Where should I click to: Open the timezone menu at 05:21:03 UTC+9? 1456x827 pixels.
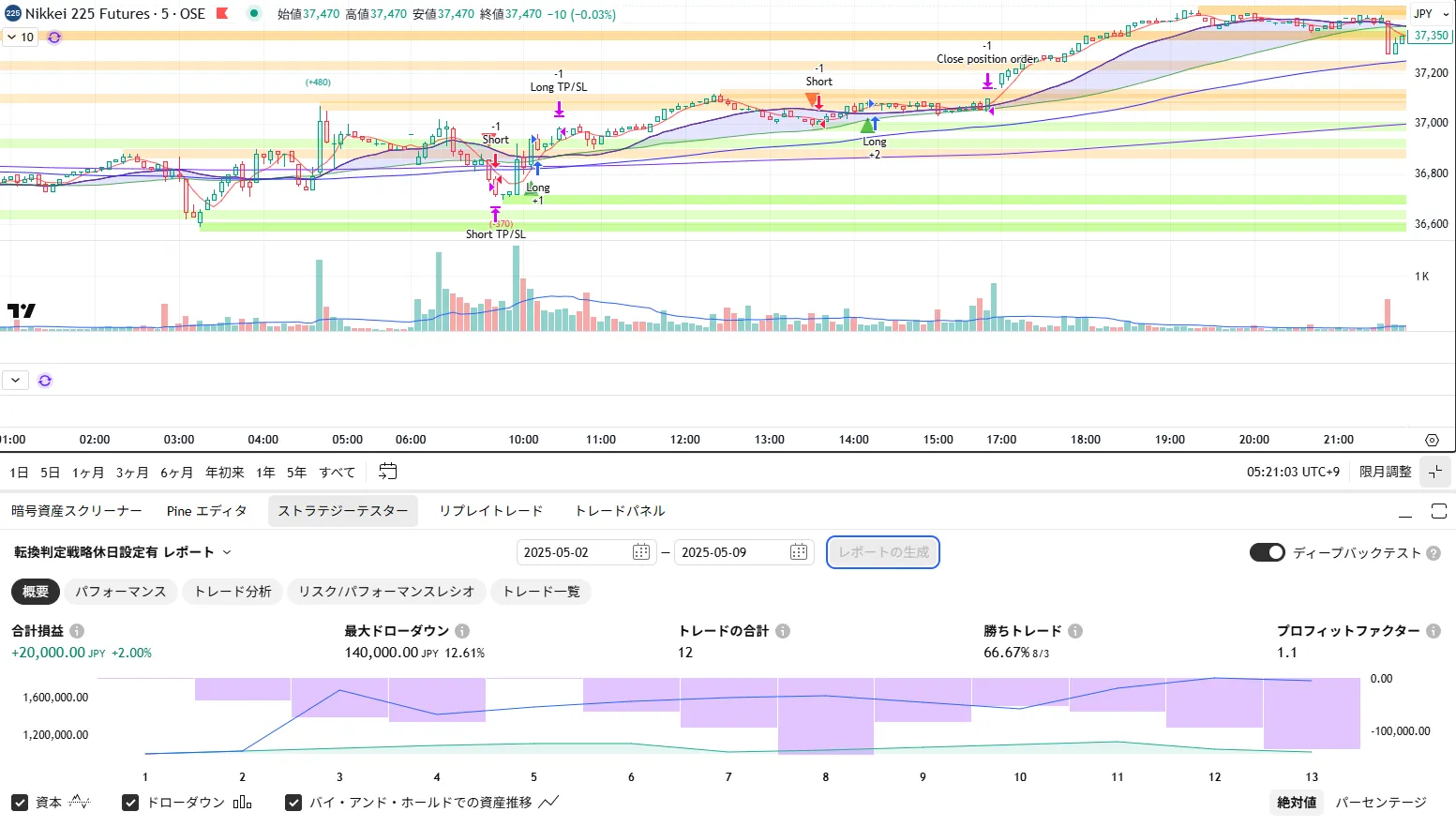(1293, 472)
